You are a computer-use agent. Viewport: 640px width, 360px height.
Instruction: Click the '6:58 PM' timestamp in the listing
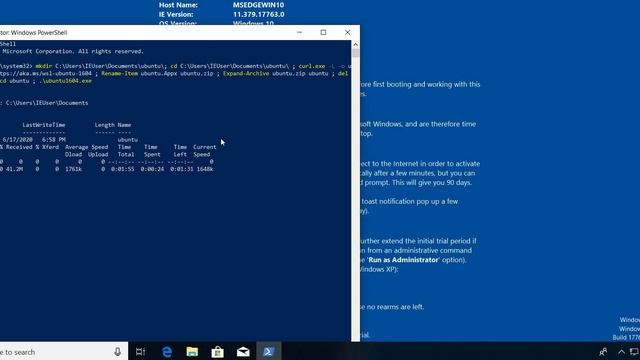[x=54, y=140]
